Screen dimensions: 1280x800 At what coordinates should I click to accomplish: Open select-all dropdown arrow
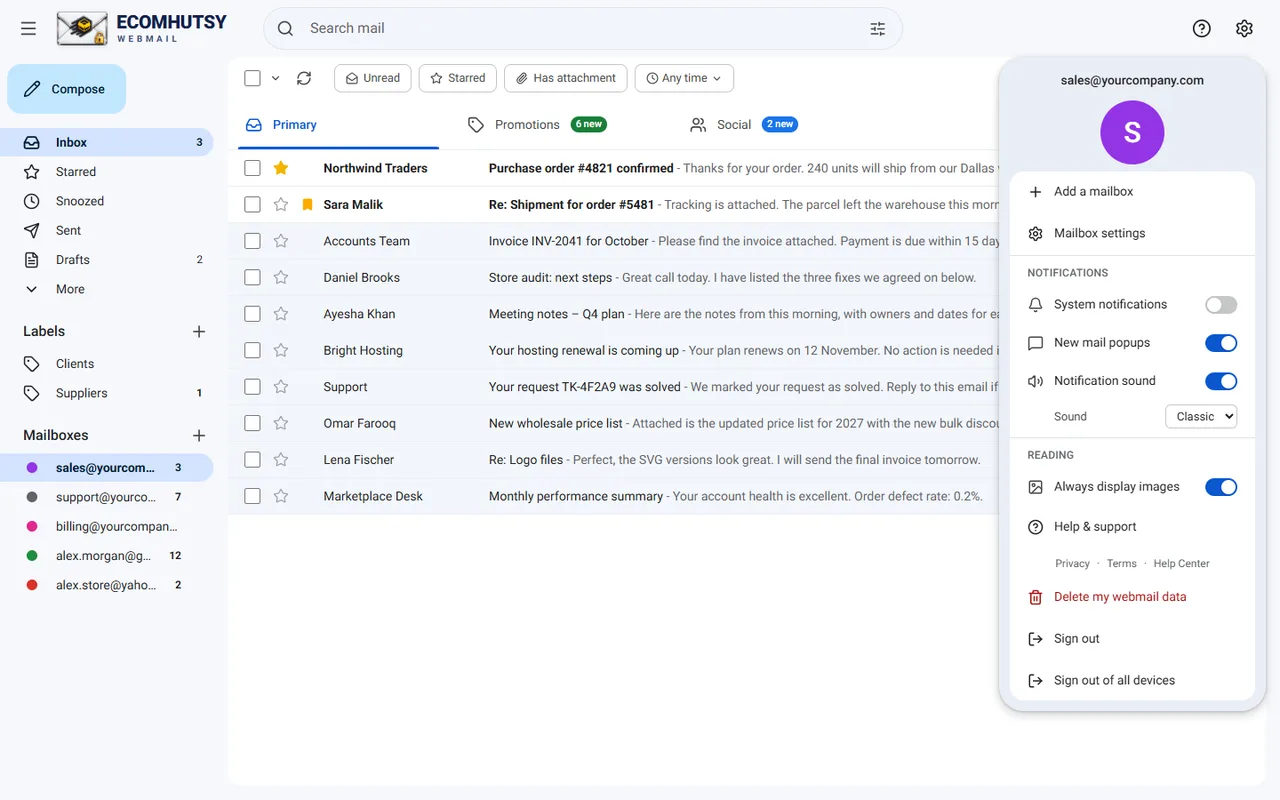[x=275, y=78]
